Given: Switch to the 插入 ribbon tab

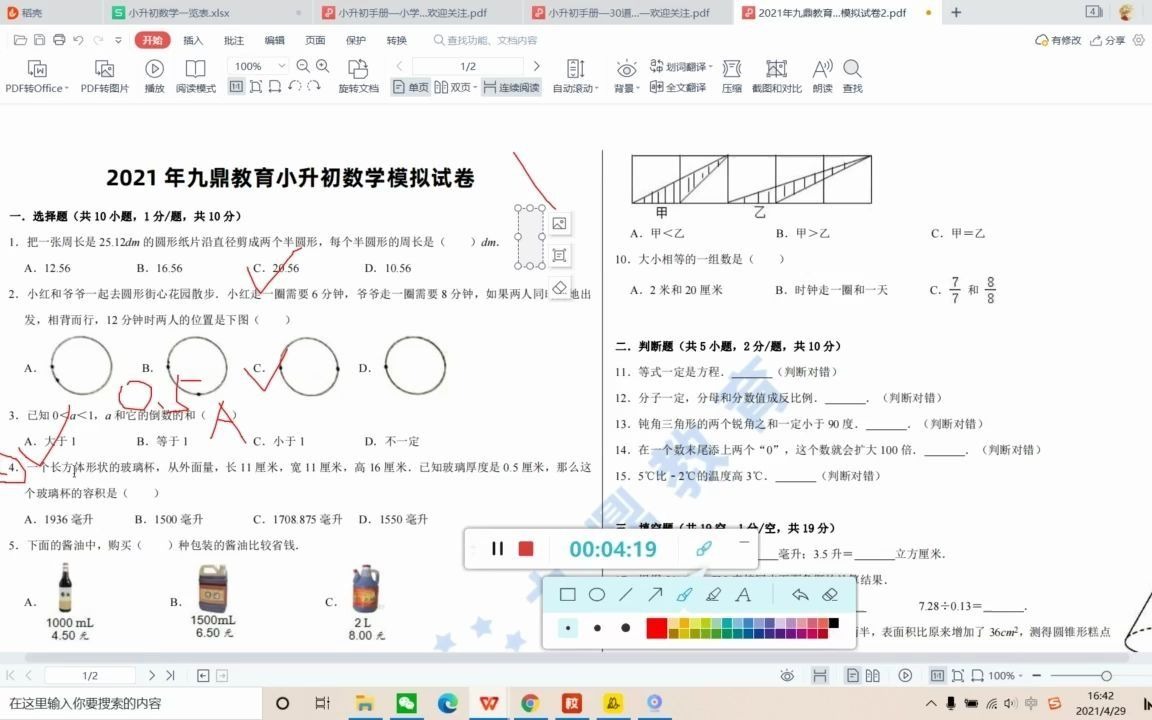Looking at the screenshot, I should click(x=192, y=39).
